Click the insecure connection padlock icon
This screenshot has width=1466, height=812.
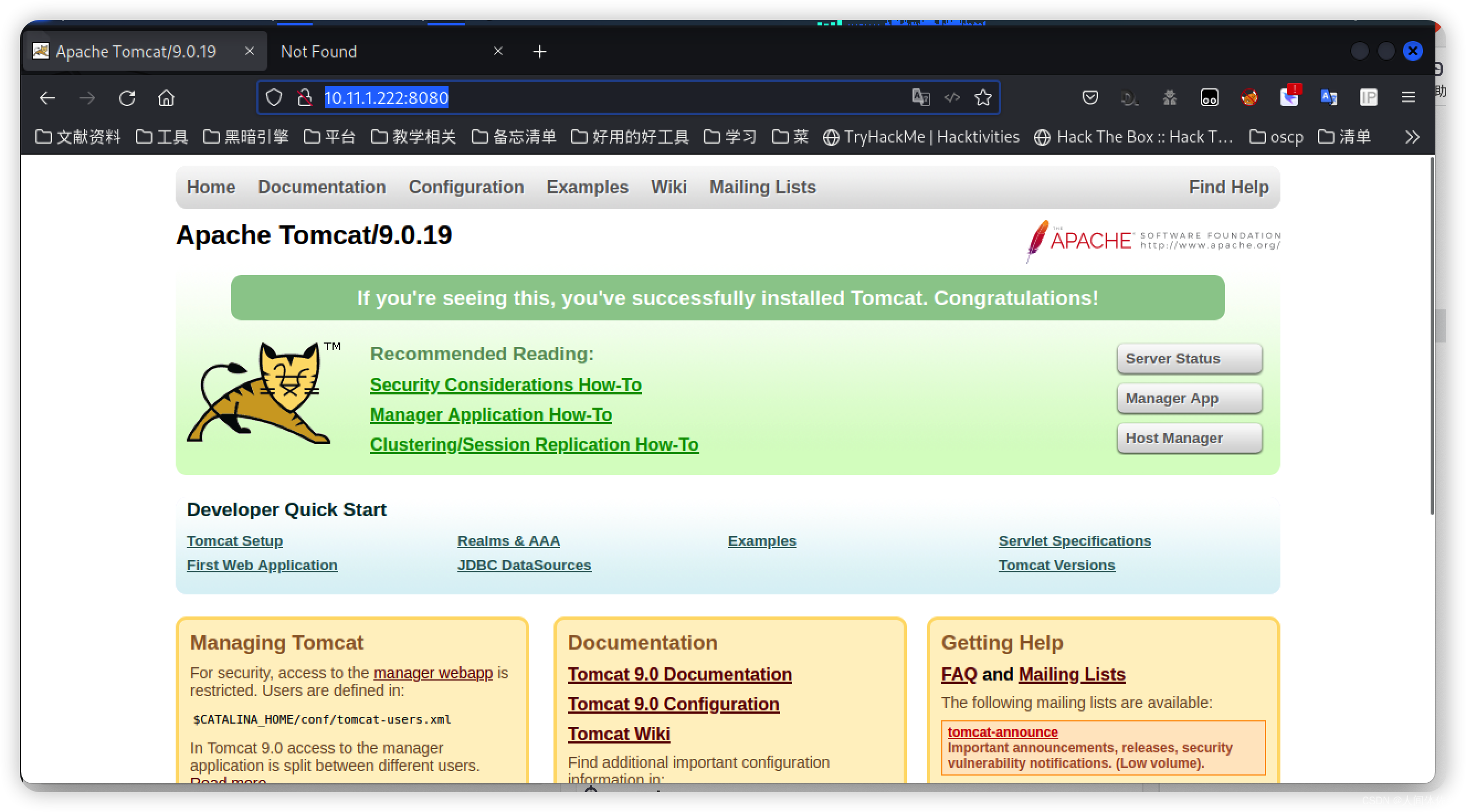click(304, 98)
